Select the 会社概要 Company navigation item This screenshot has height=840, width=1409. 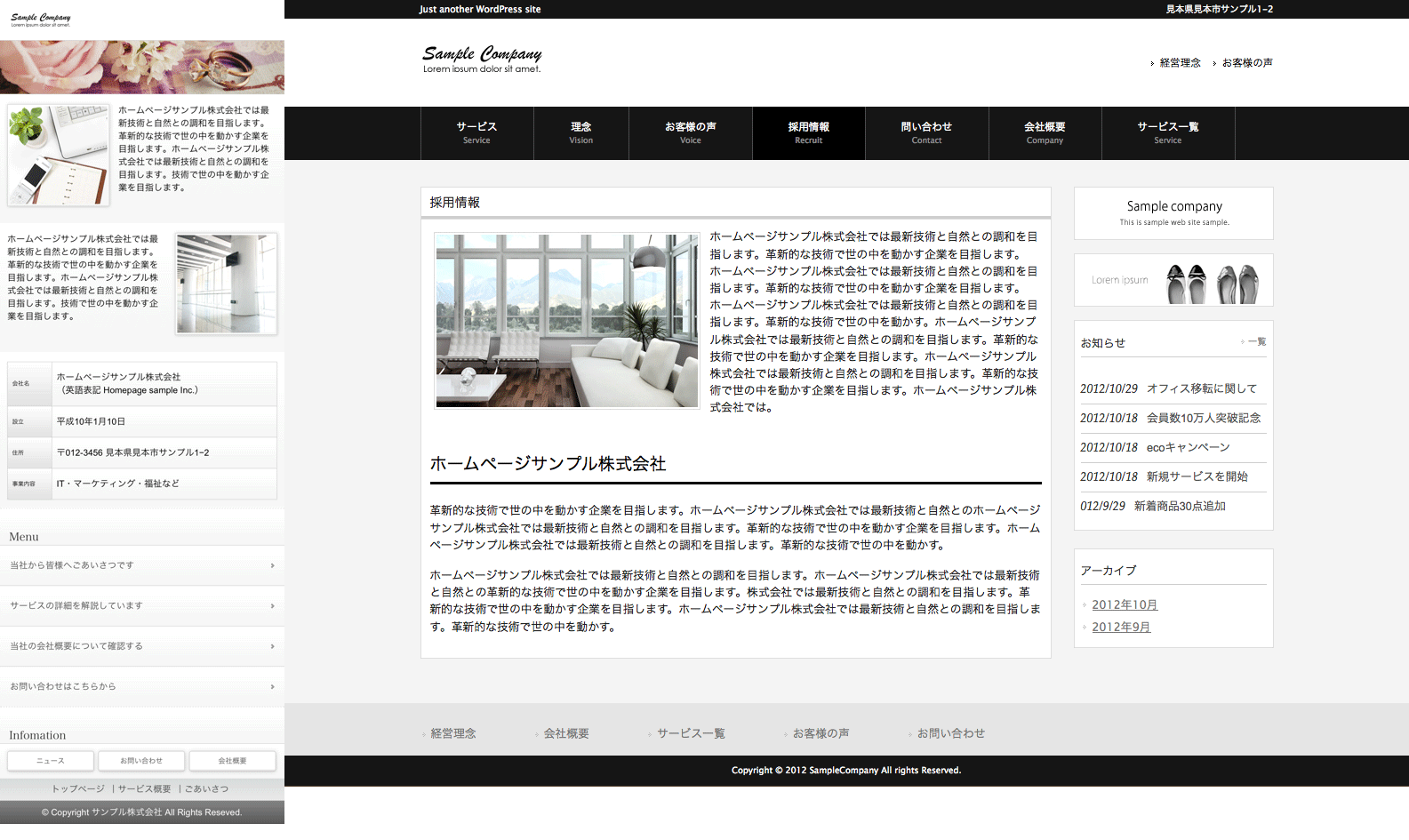tap(1045, 133)
